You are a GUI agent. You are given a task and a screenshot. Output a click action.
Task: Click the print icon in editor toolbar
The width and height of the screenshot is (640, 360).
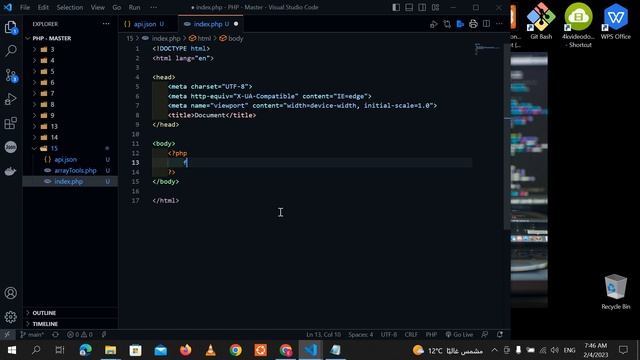(473, 24)
